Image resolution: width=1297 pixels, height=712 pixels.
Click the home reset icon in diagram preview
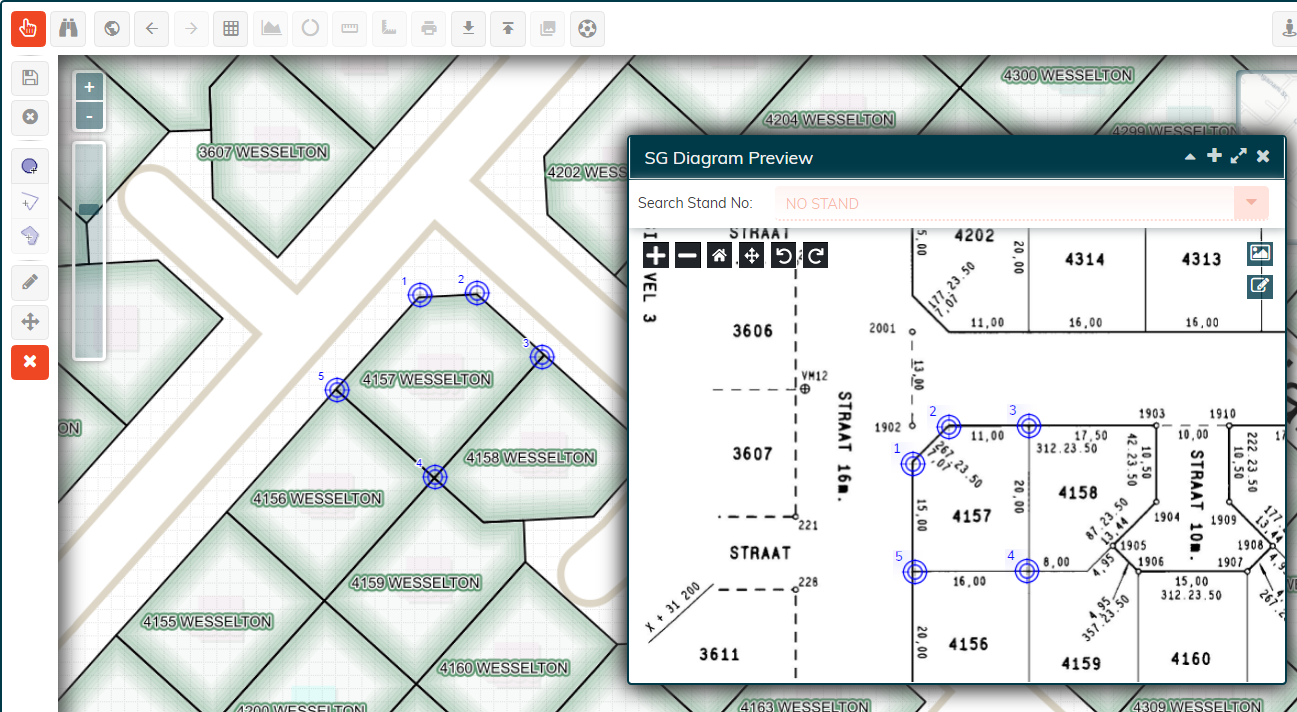[719, 255]
